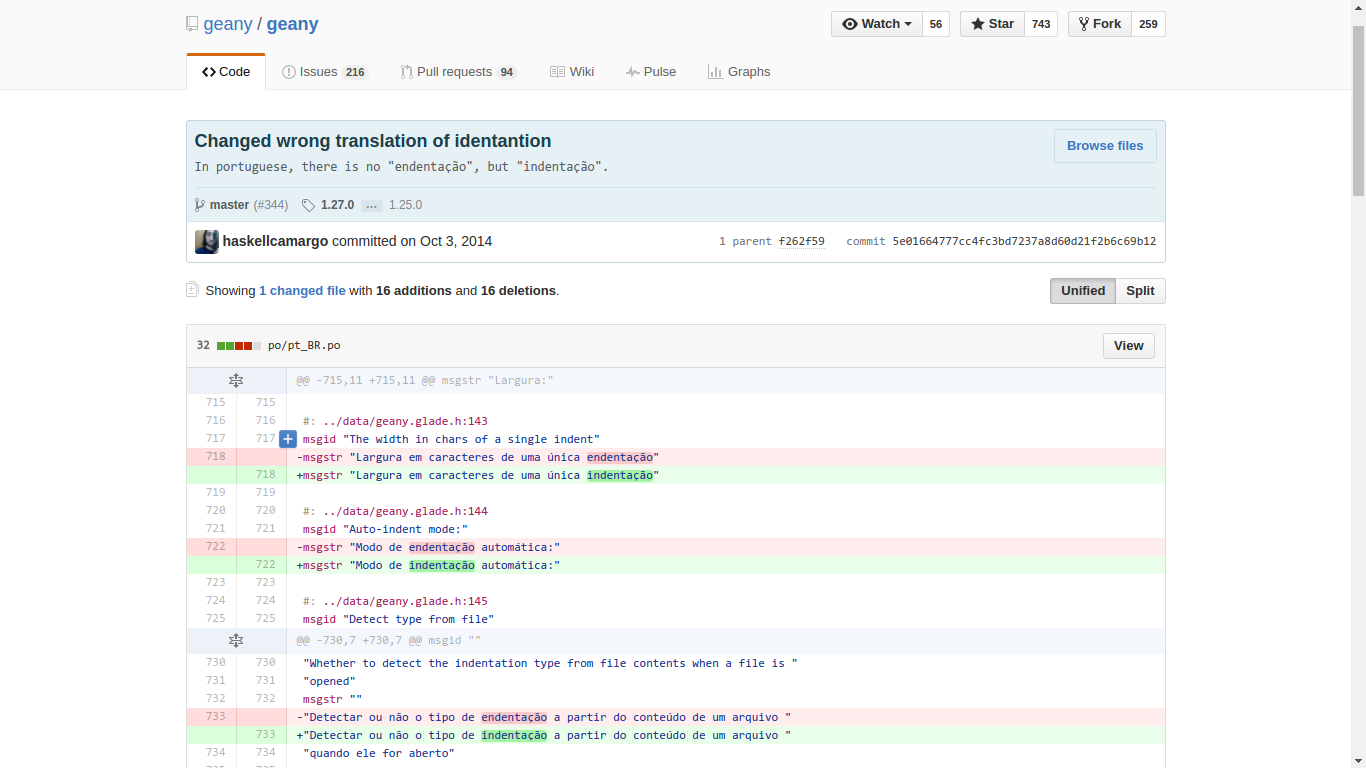Image resolution: width=1366 pixels, height=768 pixels.
Task: Click the diff file icon beside Showing
Action: point(192,290)
